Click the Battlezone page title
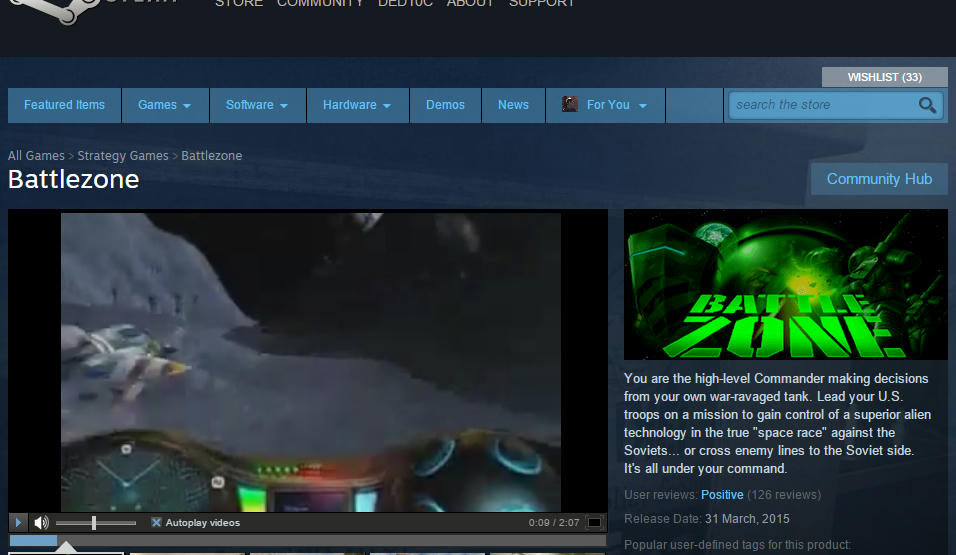The width and height of the screenshot is (956, 555). click(x=74, y=179)
